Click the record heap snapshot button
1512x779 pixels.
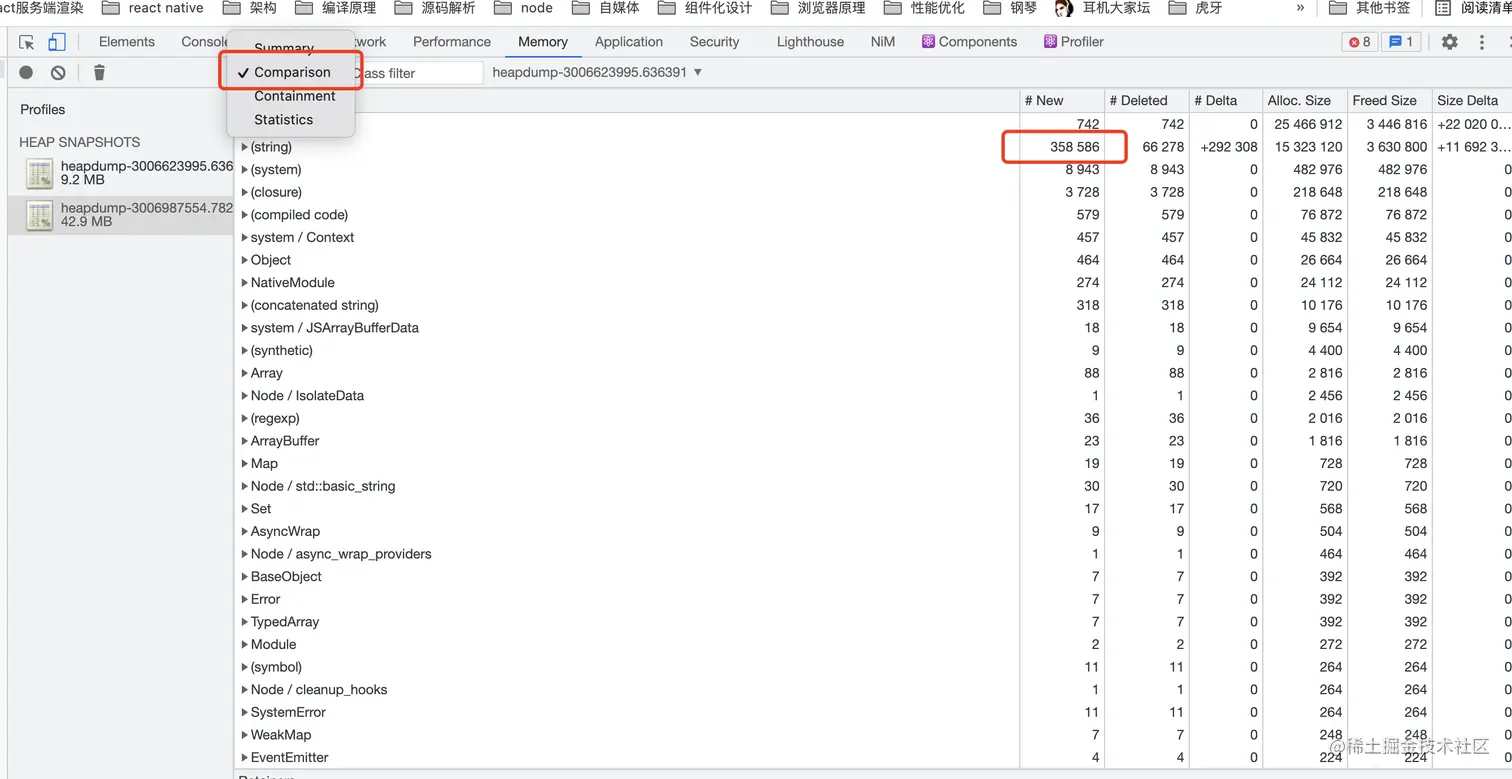26,72
